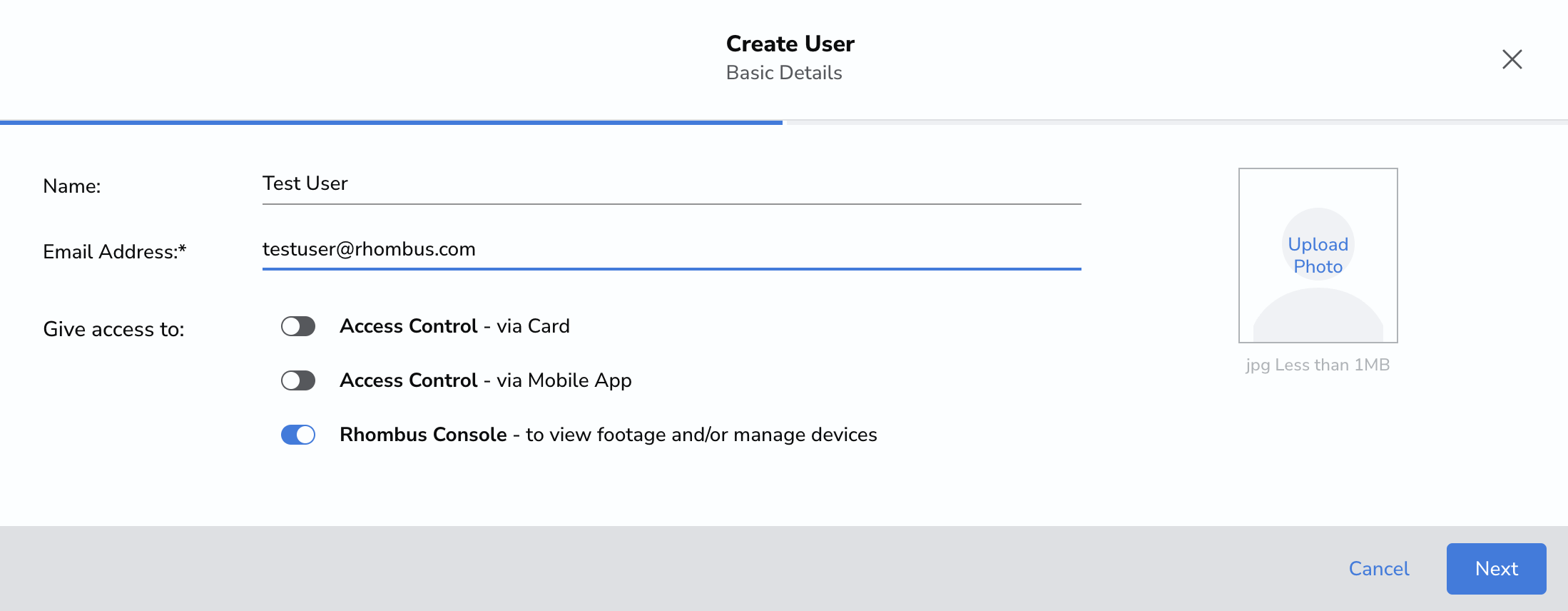The height and width of the screenshot is (611, 1568).
Task: Click the 'Create User' title
Action: (x=790, y=44)
